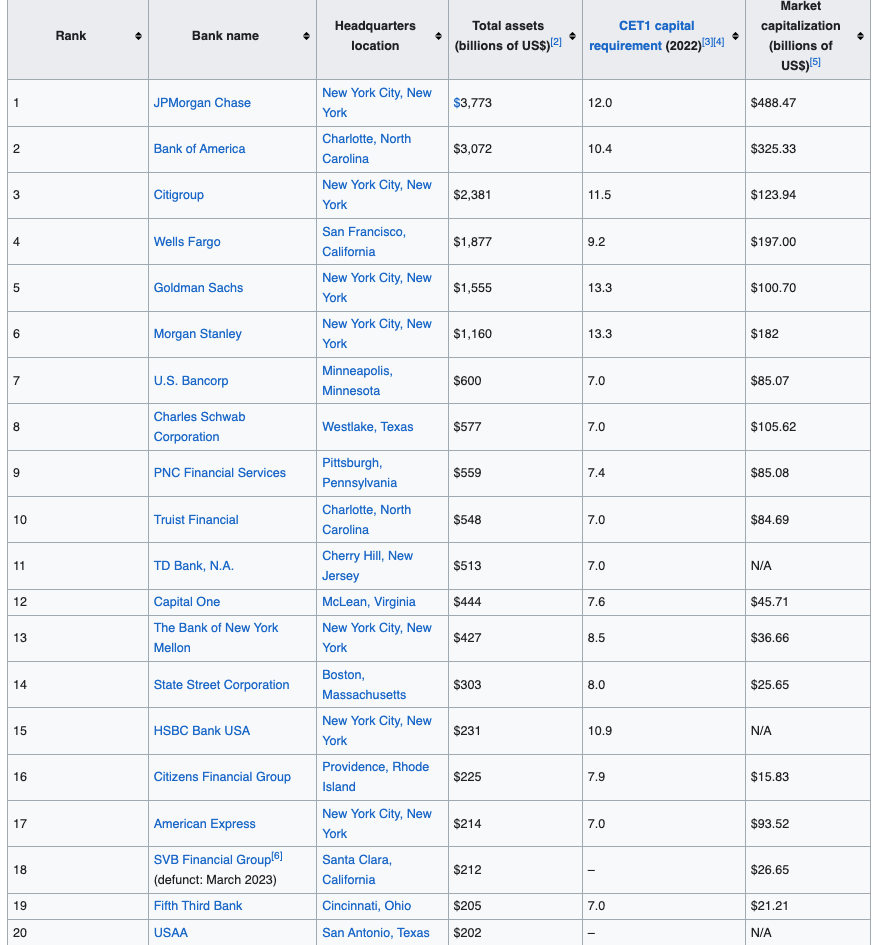Sort by CET1 capital requirement arrows
The image size is (879, 945).
click(x=735, y=36)
